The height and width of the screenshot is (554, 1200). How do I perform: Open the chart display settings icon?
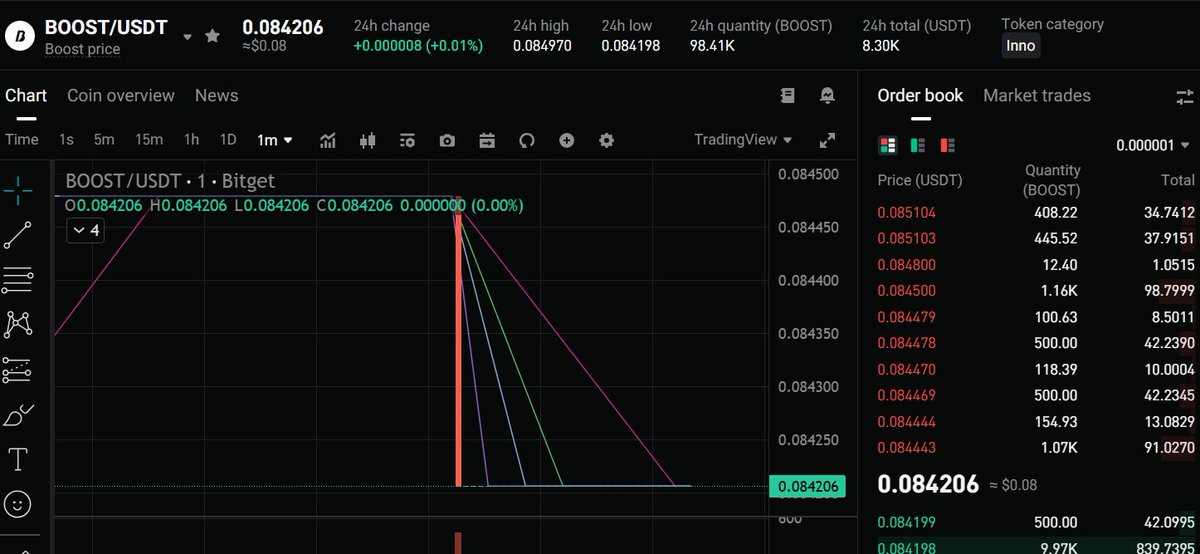tap(407, 140)
